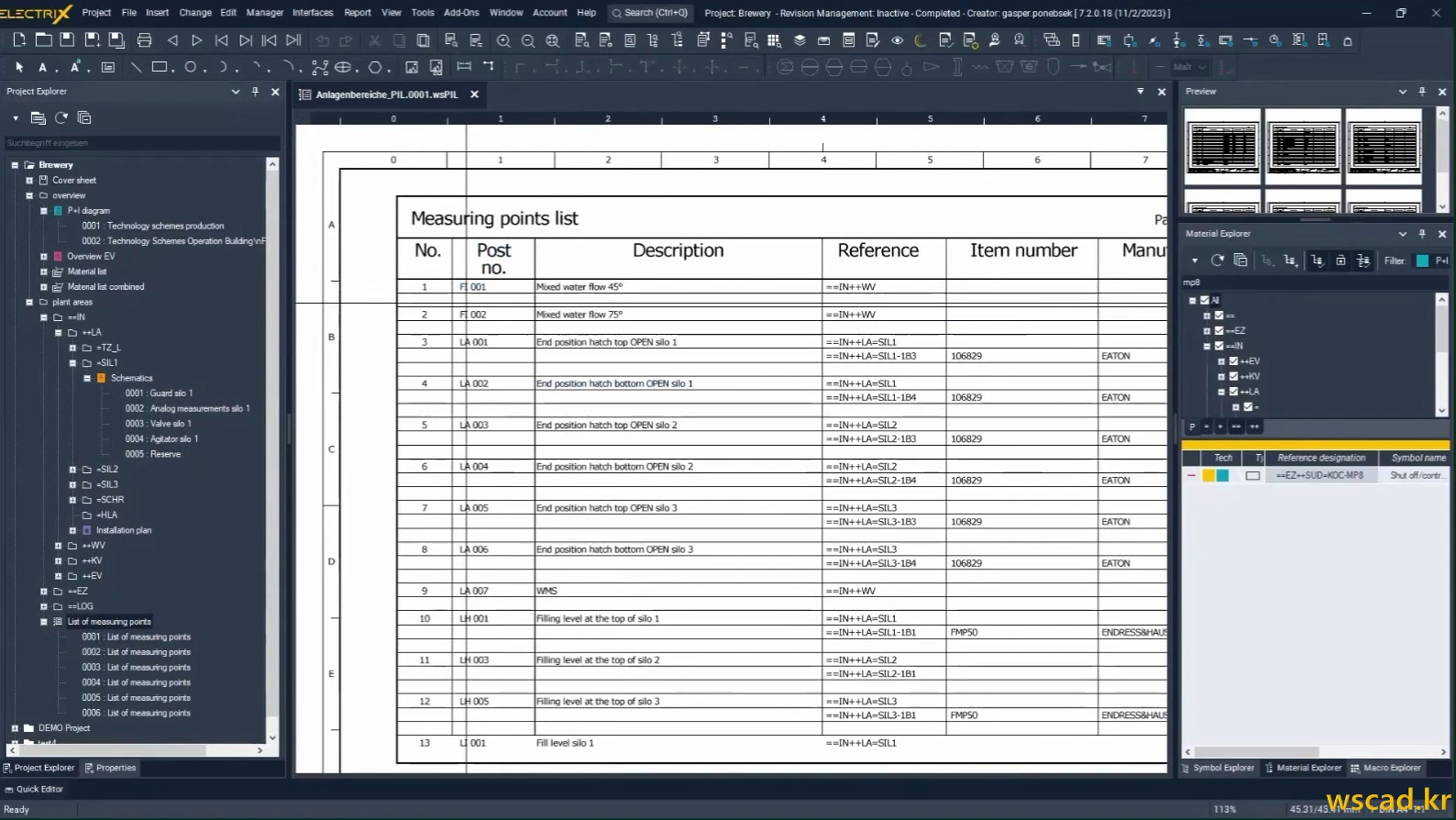Viewport: 1456px width, 820px height.
Task: Uncheck the ++LA checkbox in Material Explorer
Action: point(1234,392)
